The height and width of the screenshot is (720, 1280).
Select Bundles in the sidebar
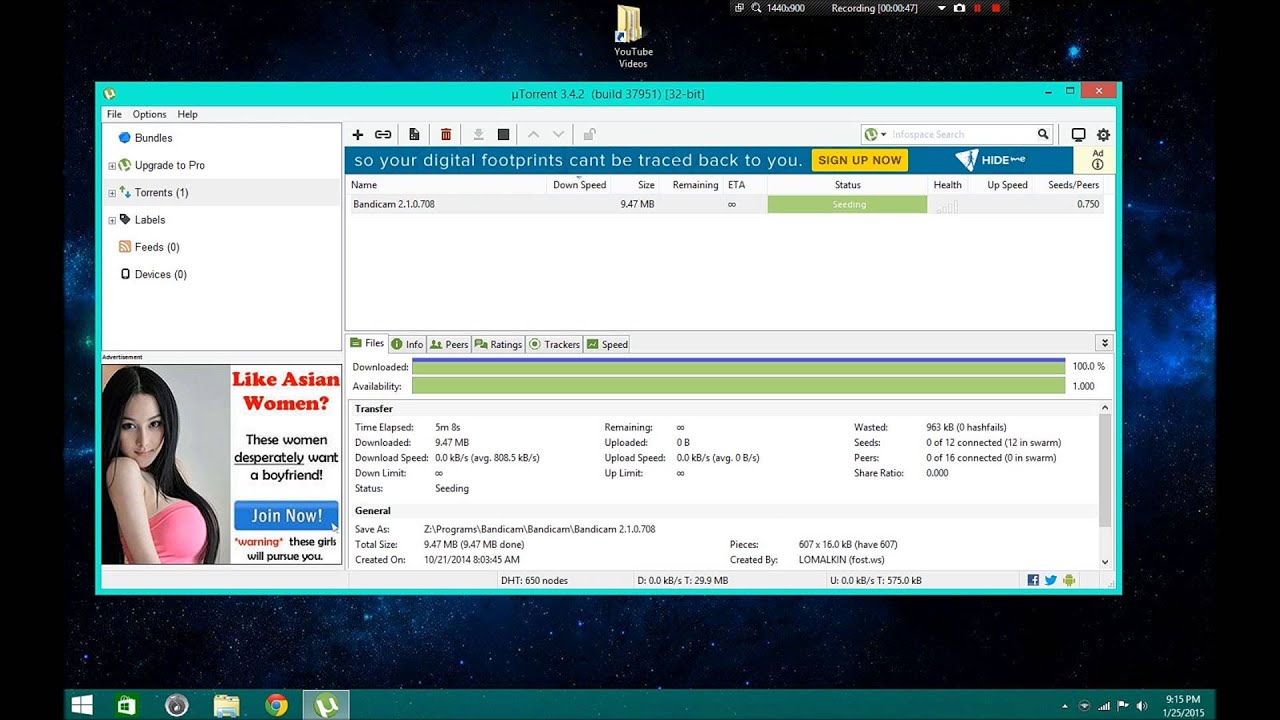154,138
